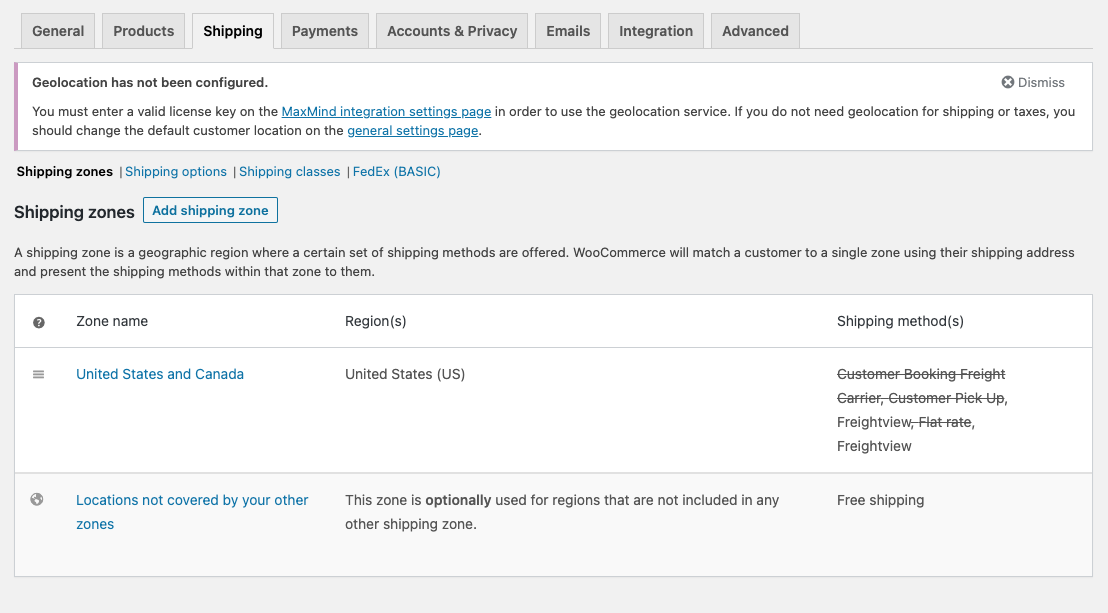
Task: Click the Add shipping zone button
Action: coord(210,210)
